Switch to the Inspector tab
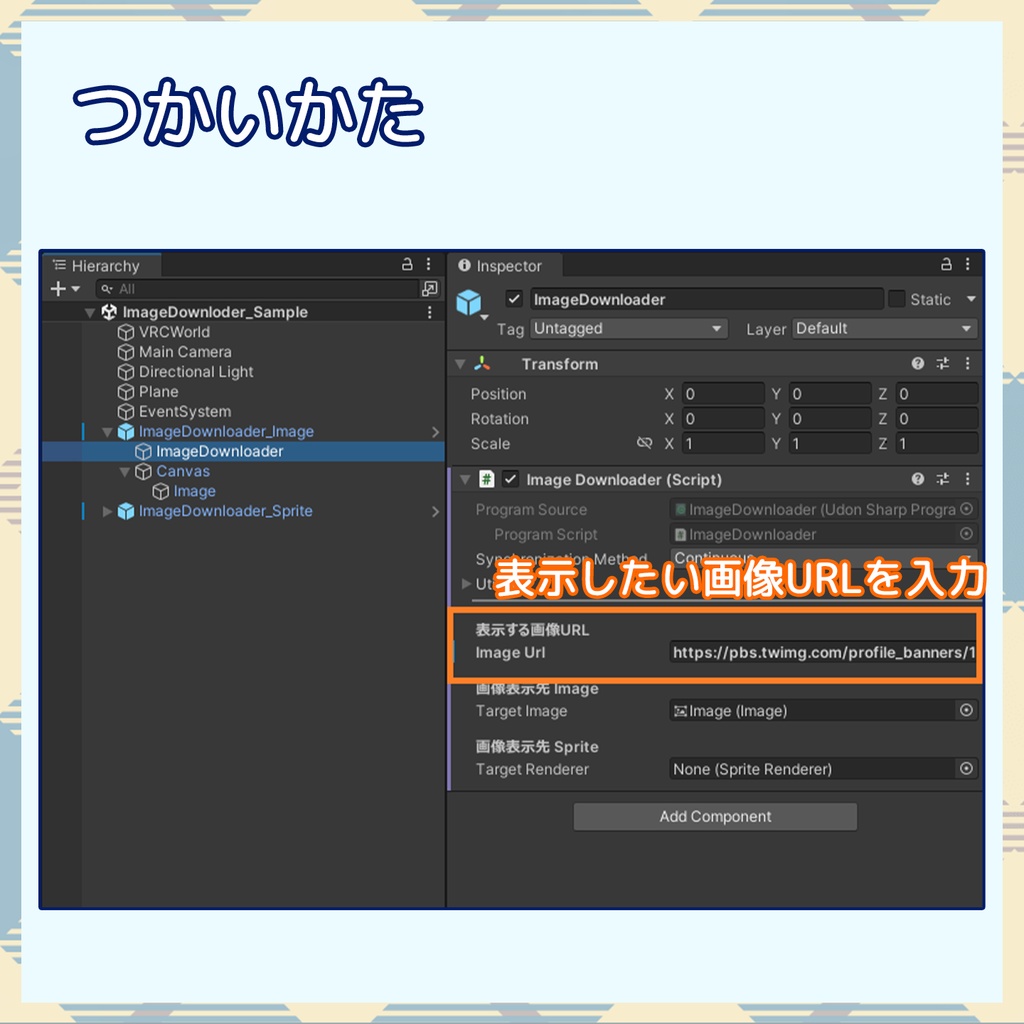 pos(505,266)
